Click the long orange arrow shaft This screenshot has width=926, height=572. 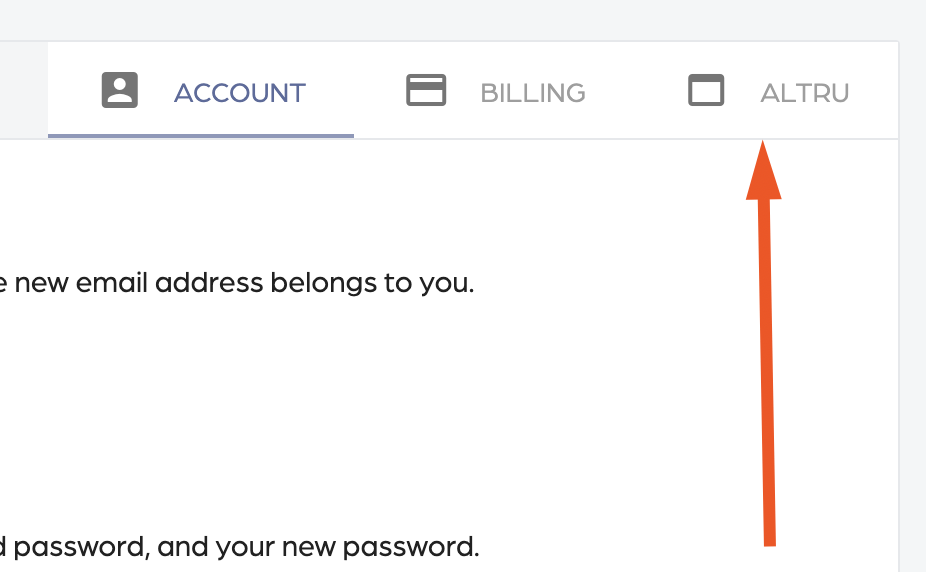point(767,372)
